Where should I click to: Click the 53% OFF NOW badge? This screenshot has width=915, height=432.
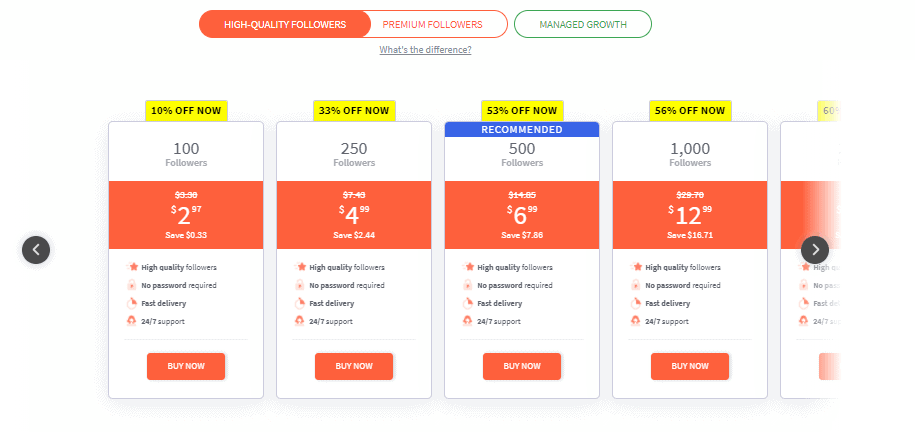point(522,110)
